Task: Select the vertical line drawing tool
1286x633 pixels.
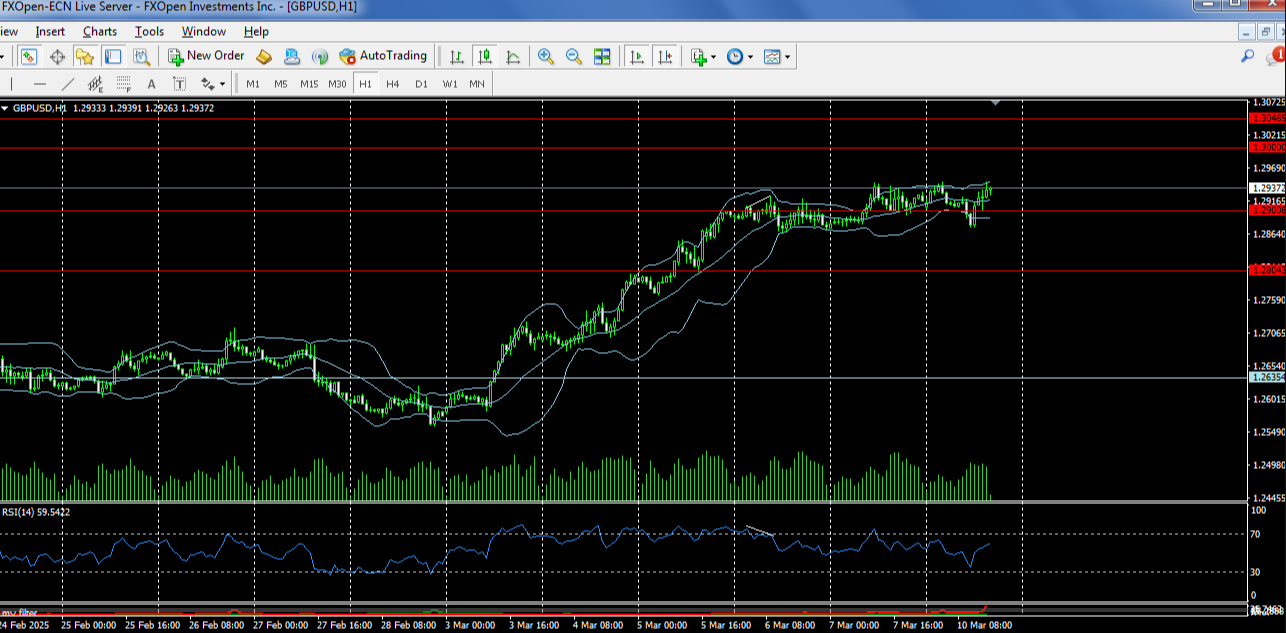Action: 12,84
